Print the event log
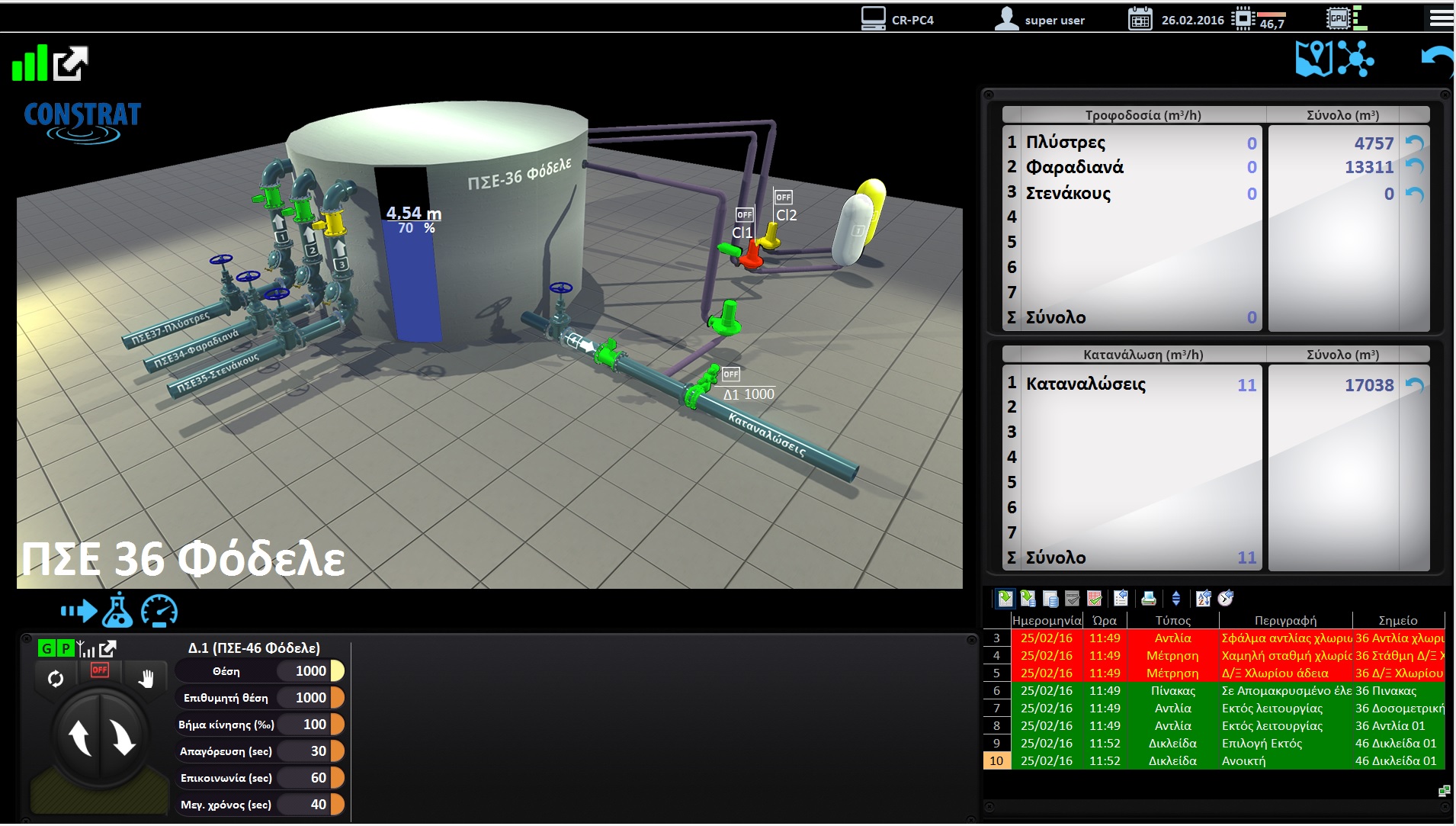 tap(1148, 599)
